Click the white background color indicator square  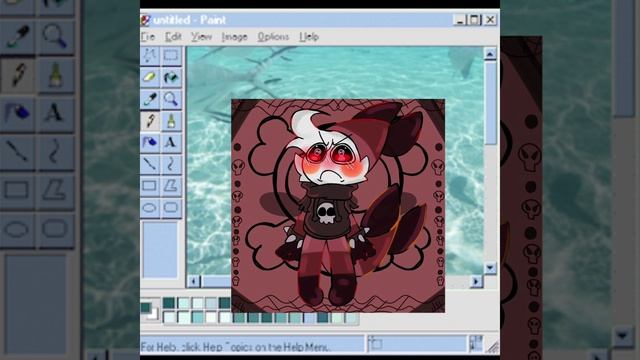click(153, 314)
